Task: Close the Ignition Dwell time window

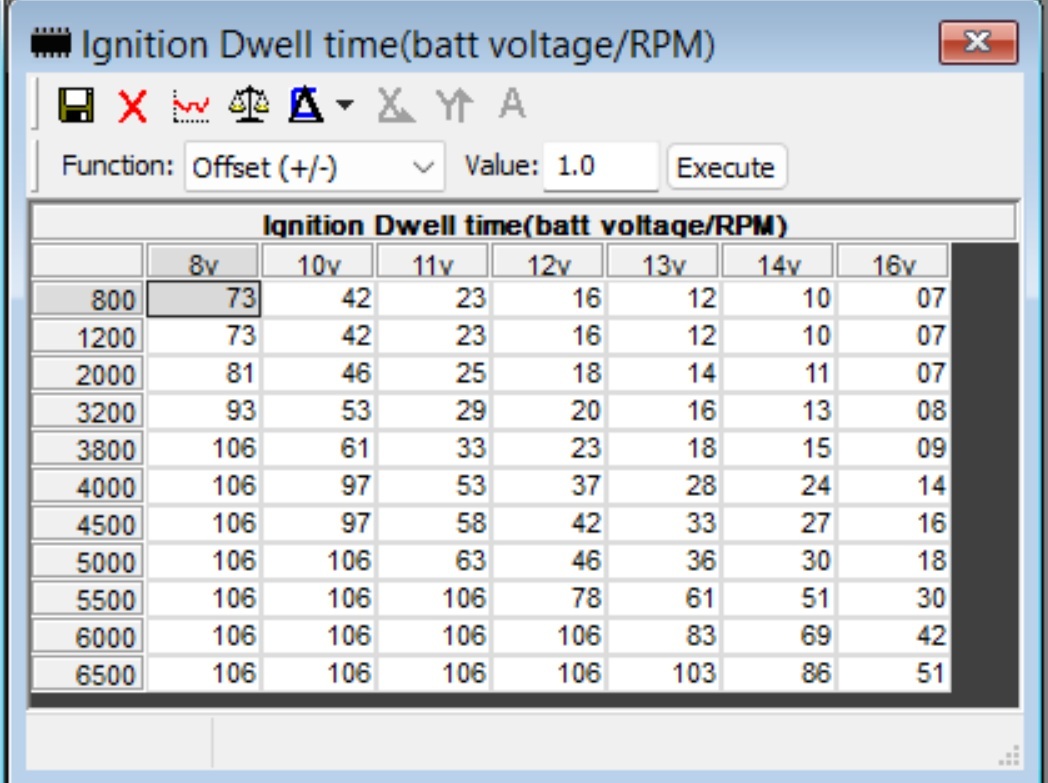Action: click(x=978, y=44)
